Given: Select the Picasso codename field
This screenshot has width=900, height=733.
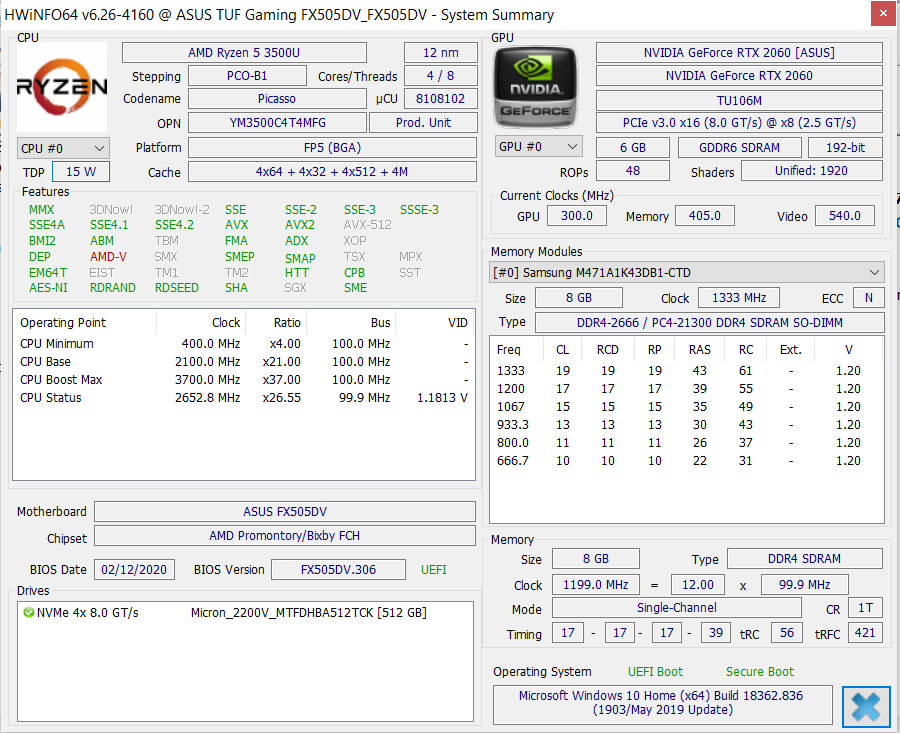Looking at the screenshot, I should (x=277, y=99).
